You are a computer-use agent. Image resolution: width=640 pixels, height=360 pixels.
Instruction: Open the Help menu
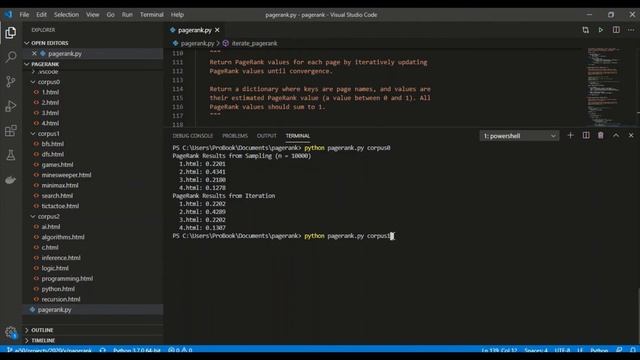pyautogui.click(x=177, y=15)
